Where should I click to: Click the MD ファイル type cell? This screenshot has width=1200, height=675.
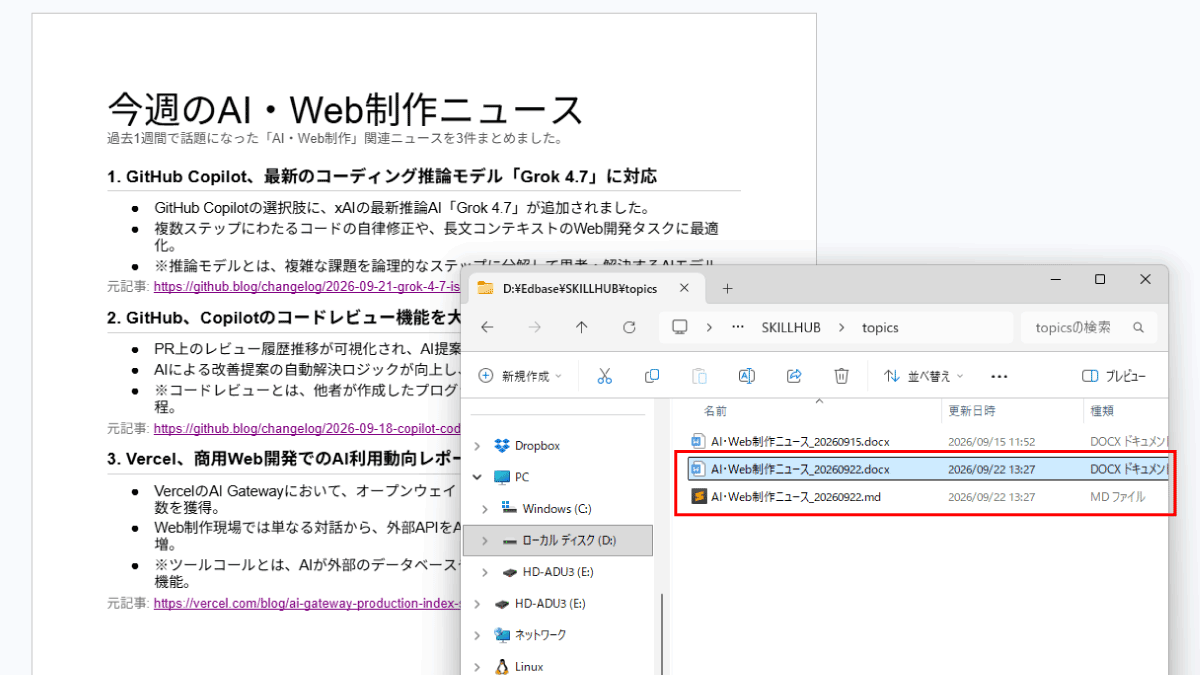point(1117,497)
